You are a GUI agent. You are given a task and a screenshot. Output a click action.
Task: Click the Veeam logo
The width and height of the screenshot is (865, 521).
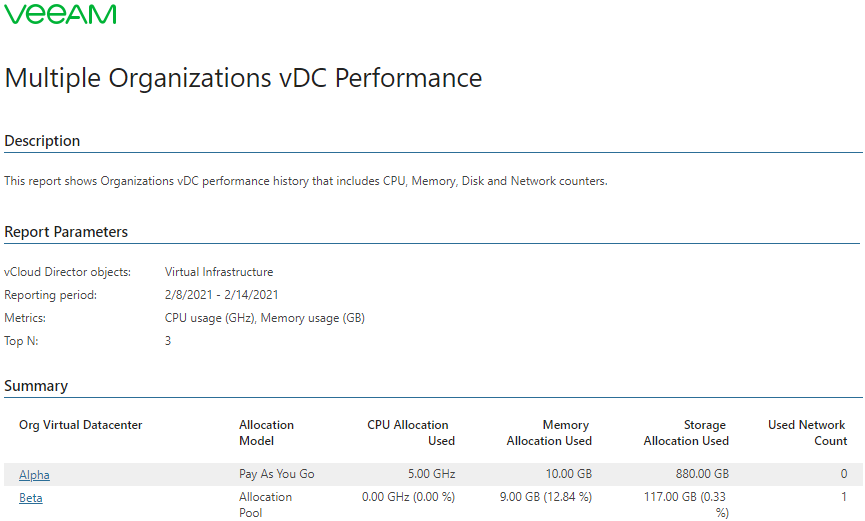pyautogui.click(x=60, y=14)
